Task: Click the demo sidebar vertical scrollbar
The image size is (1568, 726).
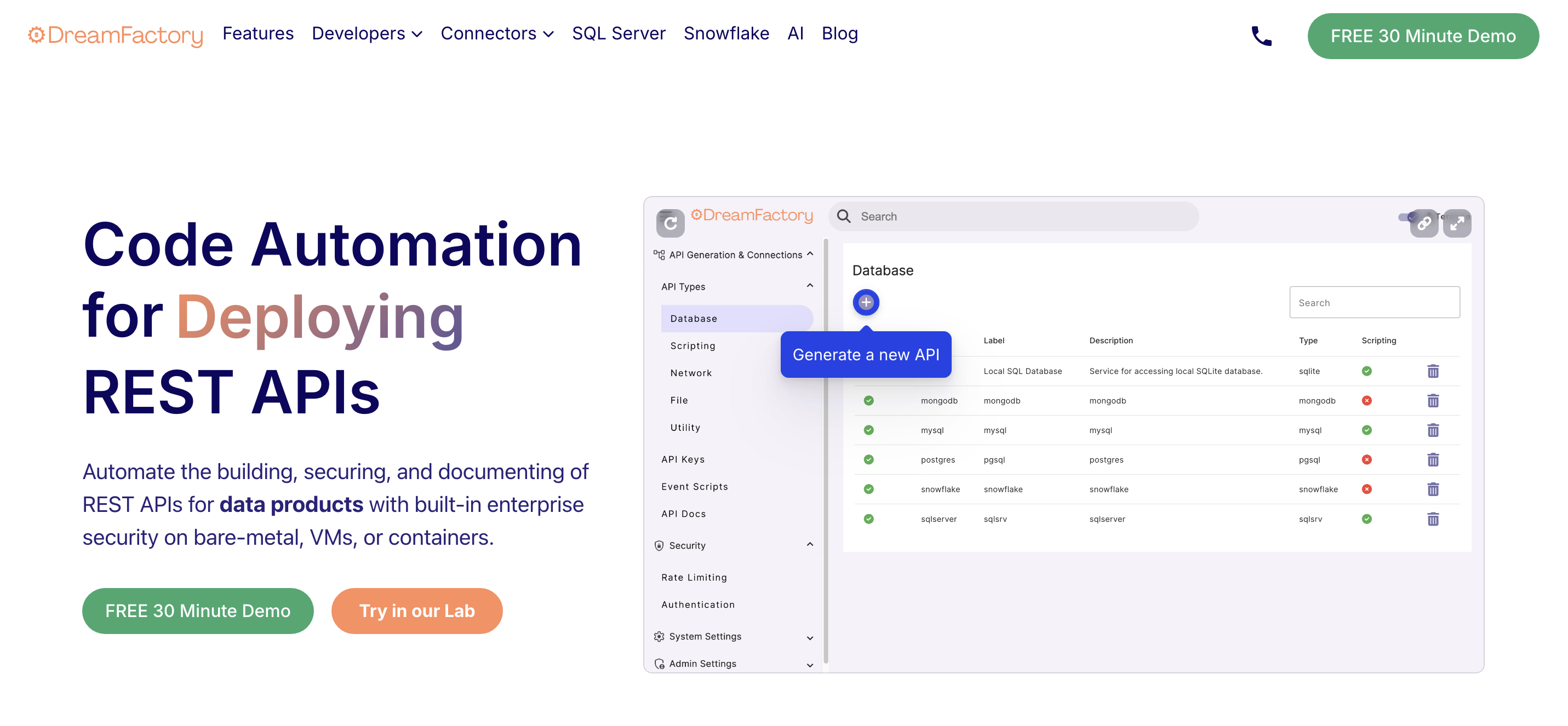Action: point(826,450)
